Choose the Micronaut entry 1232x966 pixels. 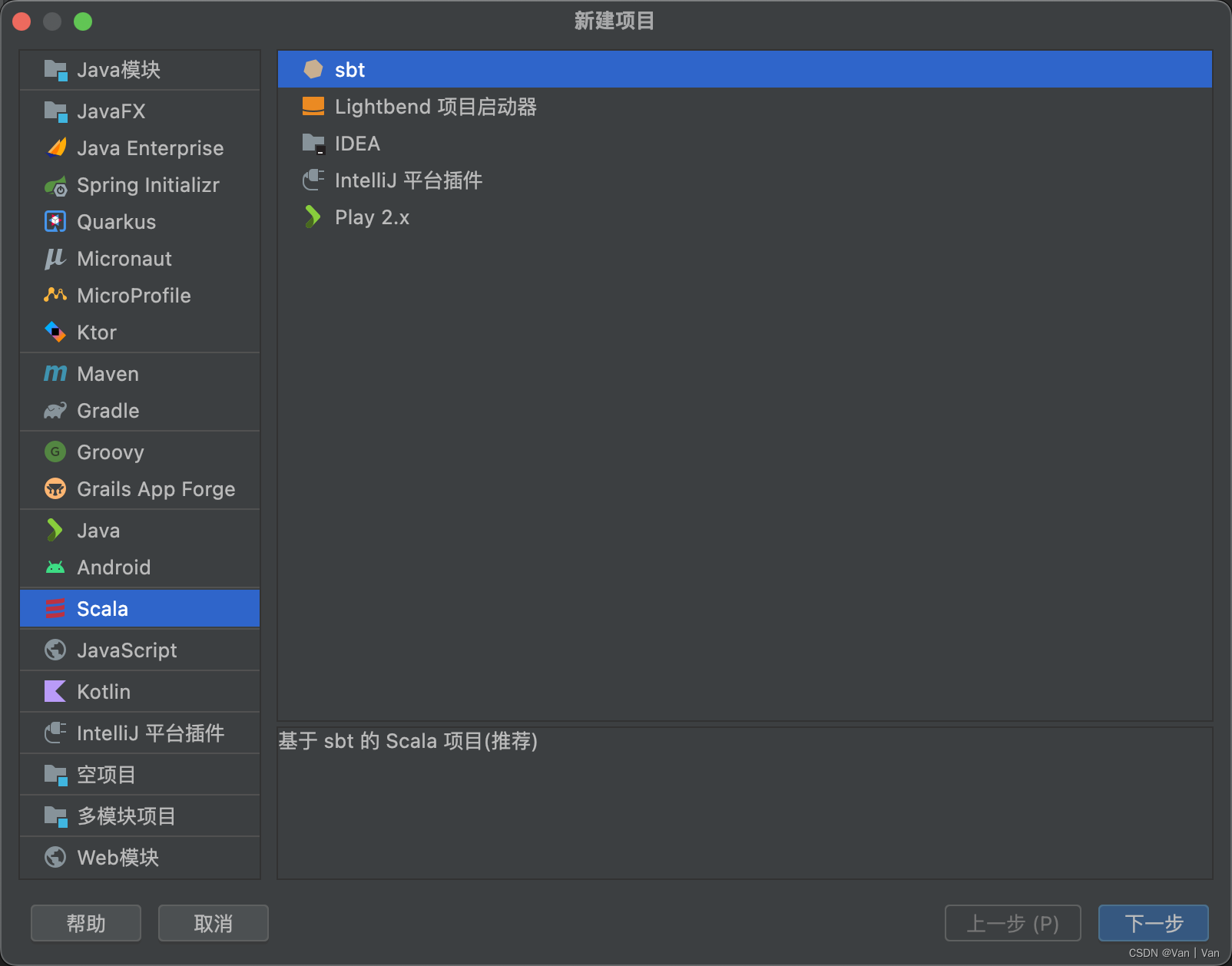coord(140,259)
